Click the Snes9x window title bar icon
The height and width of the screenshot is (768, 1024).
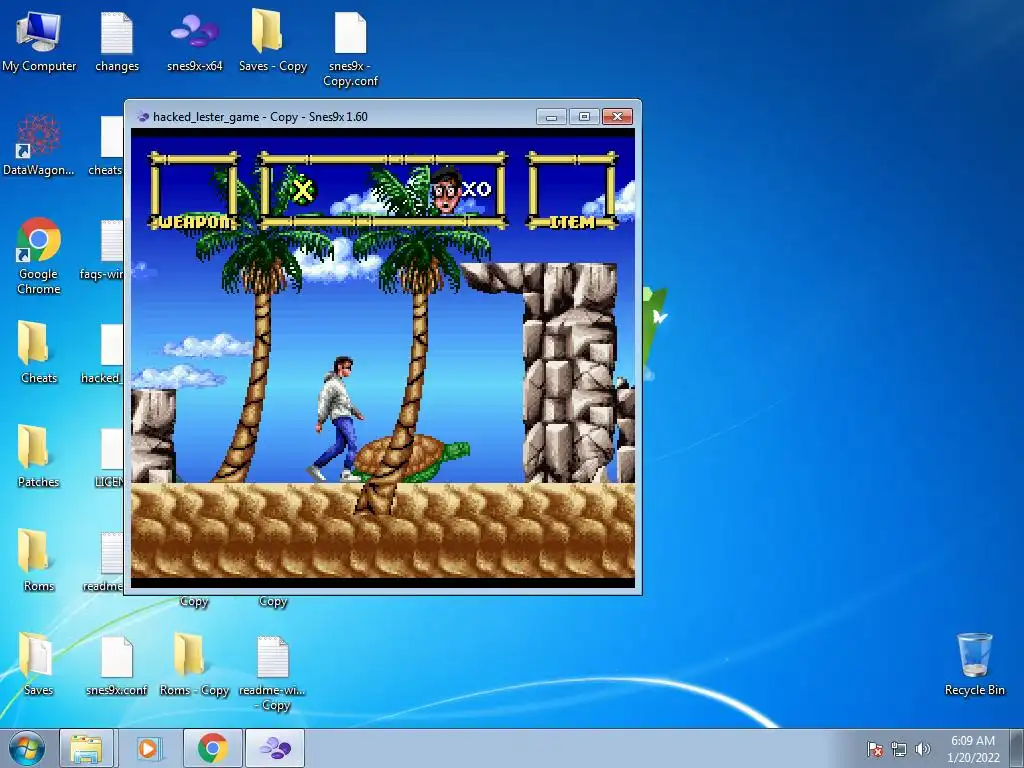143,117
